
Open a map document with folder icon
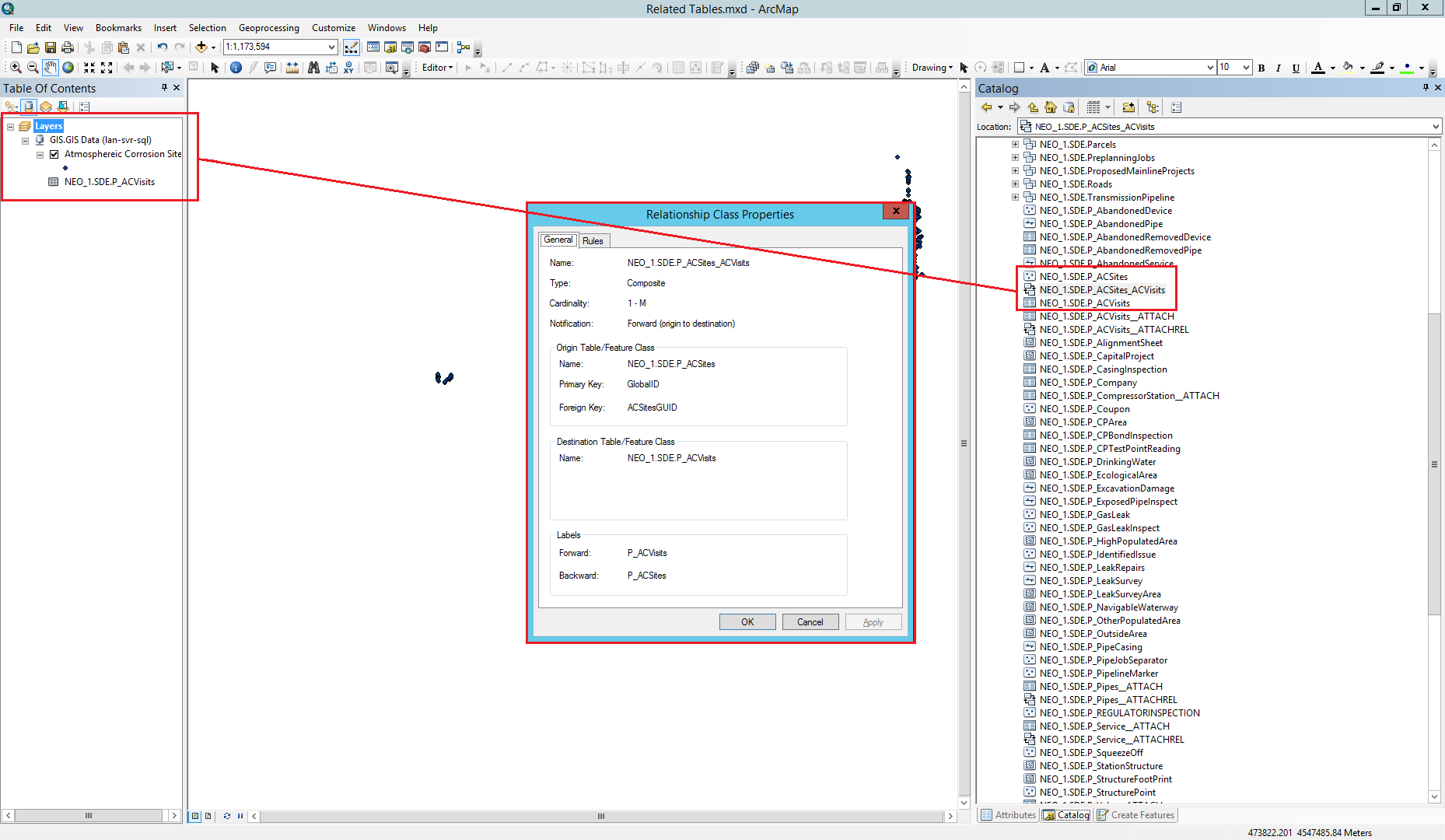(x=33, y=47)
